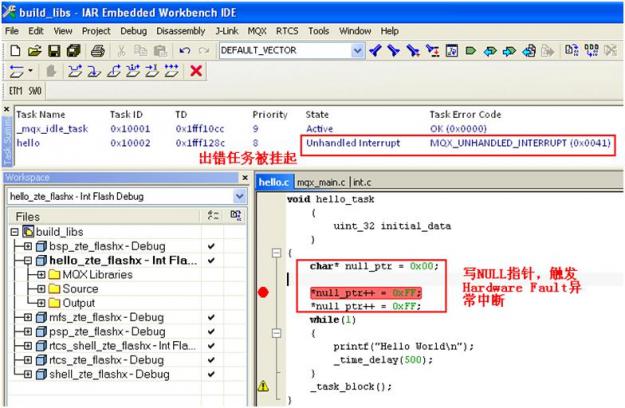The height and width of the screenshot is (408, 625).
Task: Click the New document icon
Action: click(x=15, y=51)
